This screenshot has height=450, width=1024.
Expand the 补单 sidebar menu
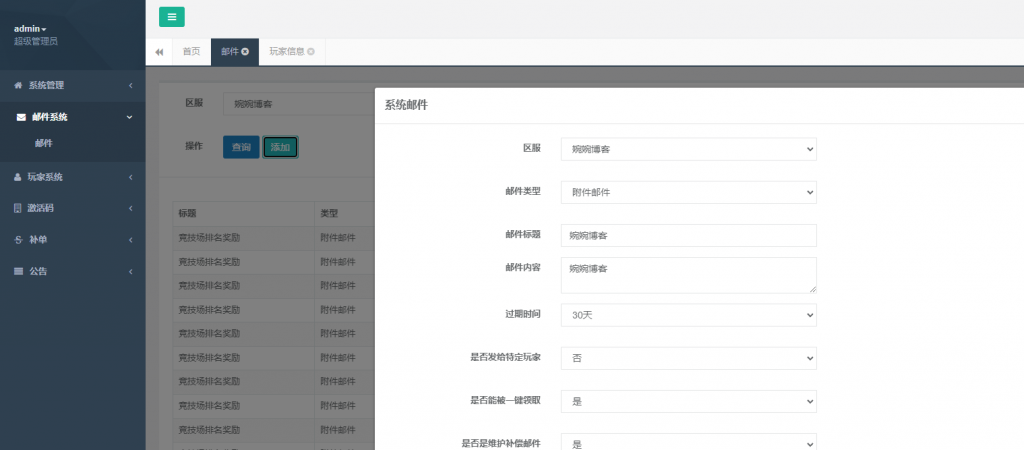[72, 240]
